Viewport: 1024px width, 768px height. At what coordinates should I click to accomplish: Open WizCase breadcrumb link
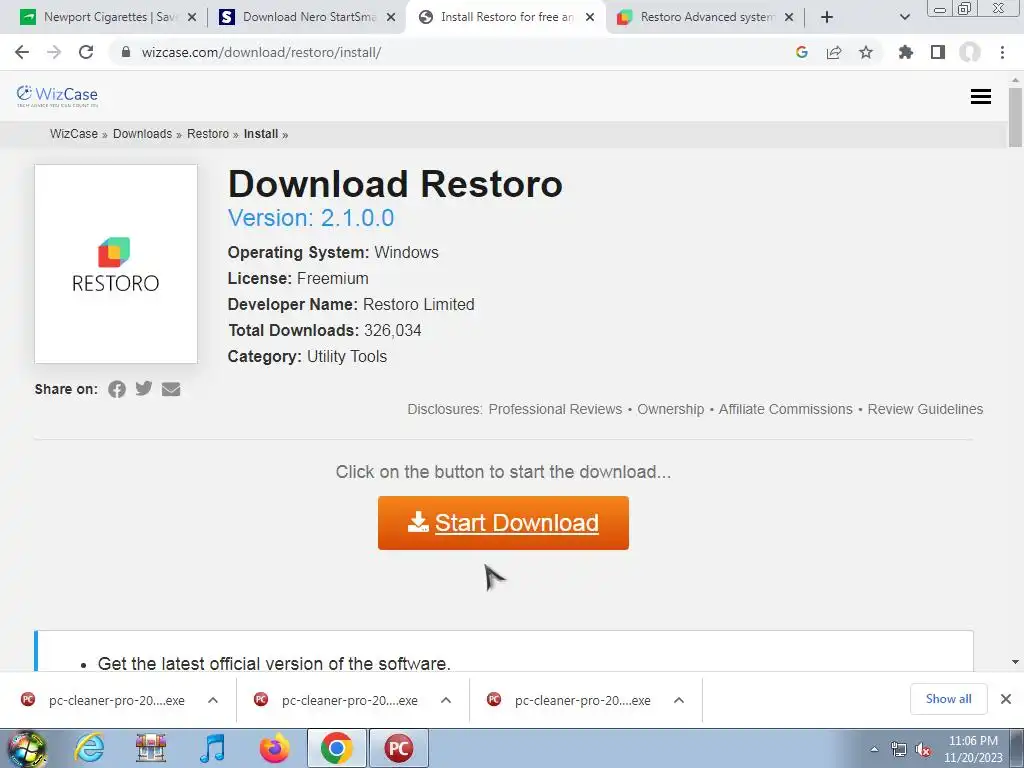[x=74, y=134]
